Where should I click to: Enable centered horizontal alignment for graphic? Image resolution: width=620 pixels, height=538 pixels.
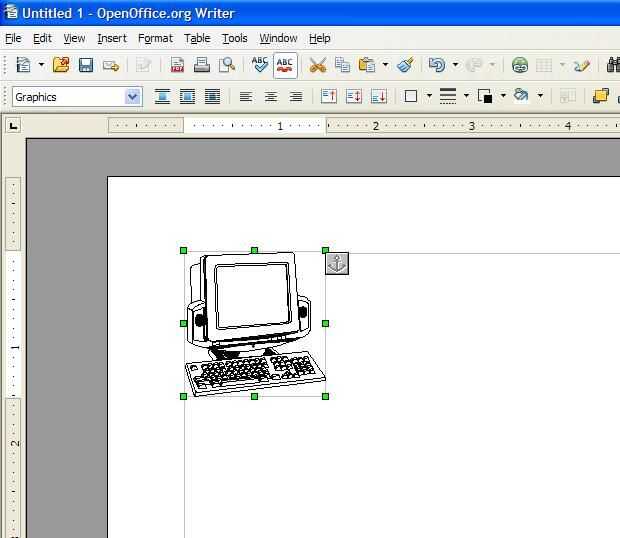point(270,97)
